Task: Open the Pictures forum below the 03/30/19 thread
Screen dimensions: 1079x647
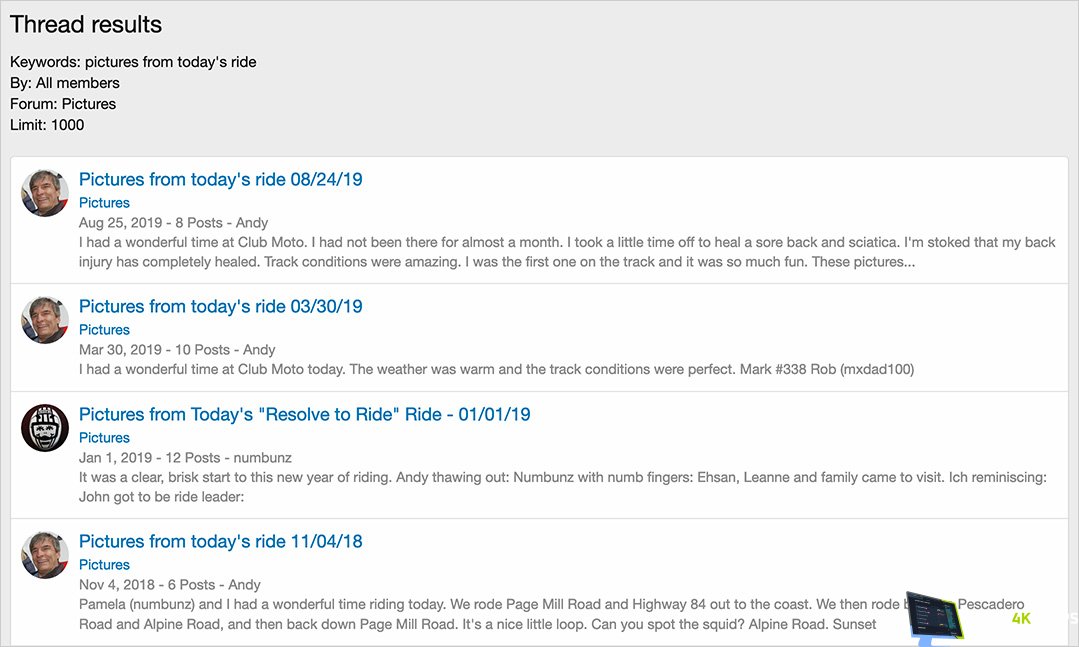Action: [104, 329]
